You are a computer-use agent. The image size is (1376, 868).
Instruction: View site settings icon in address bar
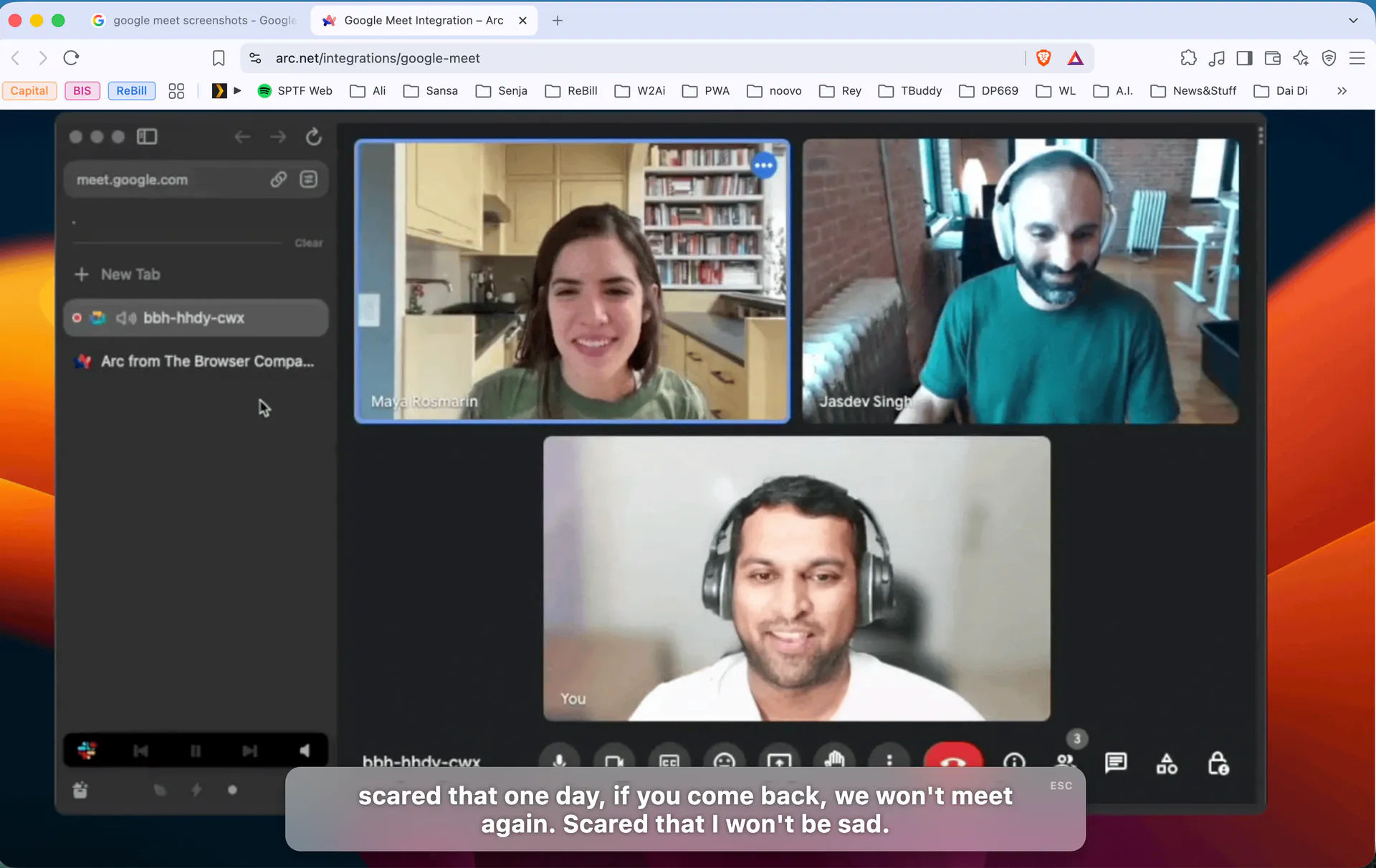(x=255, y=58)
